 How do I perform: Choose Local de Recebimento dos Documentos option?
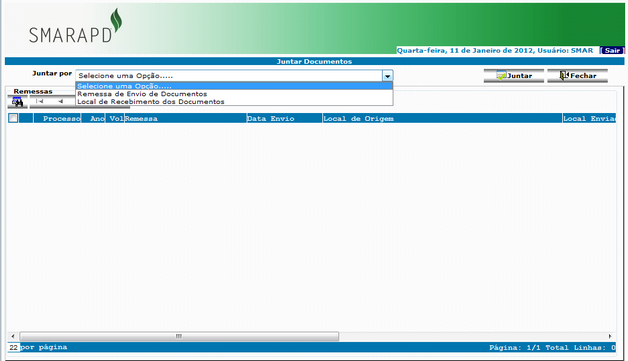point(151,102)
